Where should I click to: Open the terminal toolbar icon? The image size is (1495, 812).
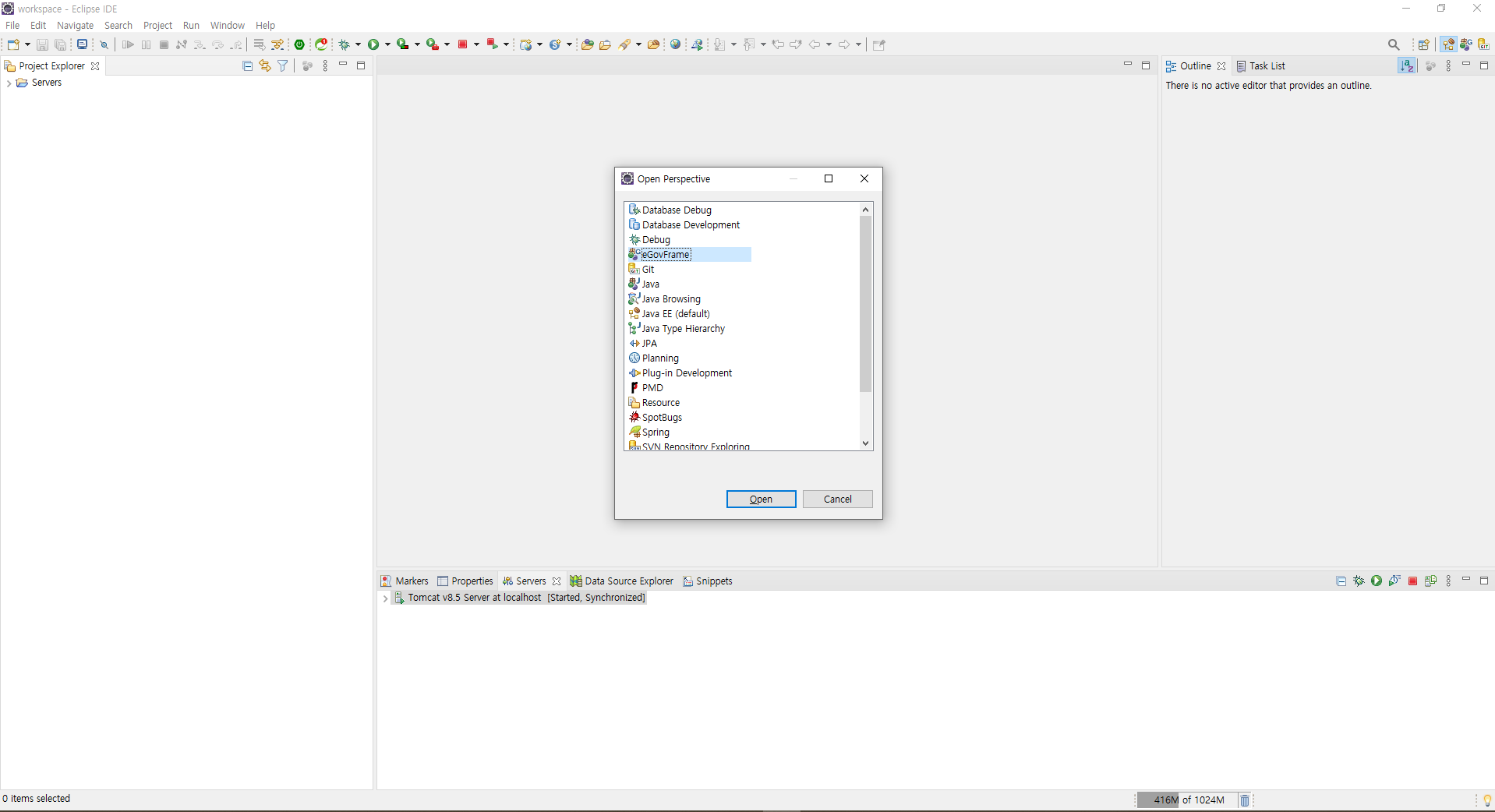[82, 44]
